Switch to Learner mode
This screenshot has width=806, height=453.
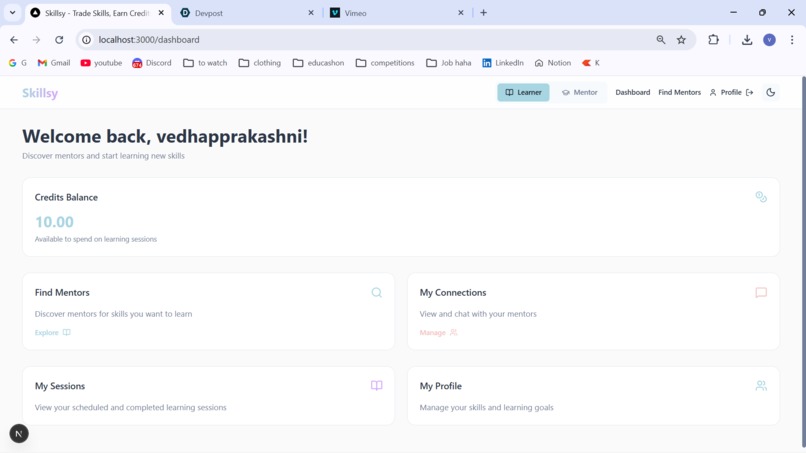523,93
